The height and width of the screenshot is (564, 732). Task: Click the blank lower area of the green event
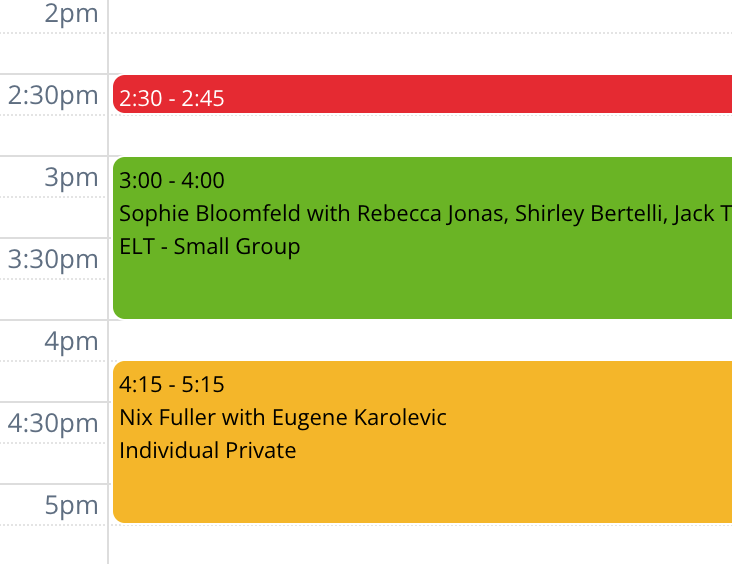click(x=420, y=290)
